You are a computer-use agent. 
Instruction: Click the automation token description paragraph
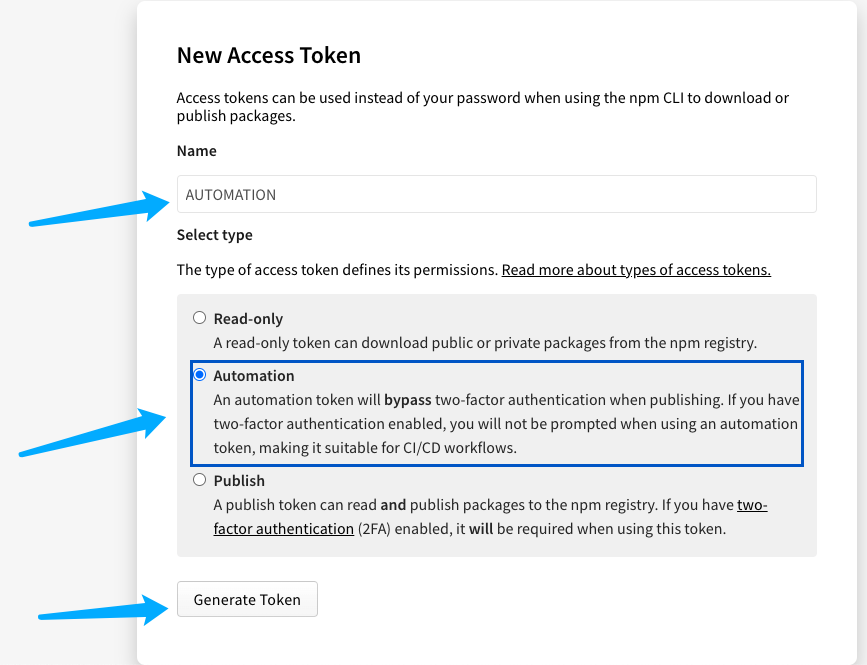pyautogui.click(x=506, y=423)
